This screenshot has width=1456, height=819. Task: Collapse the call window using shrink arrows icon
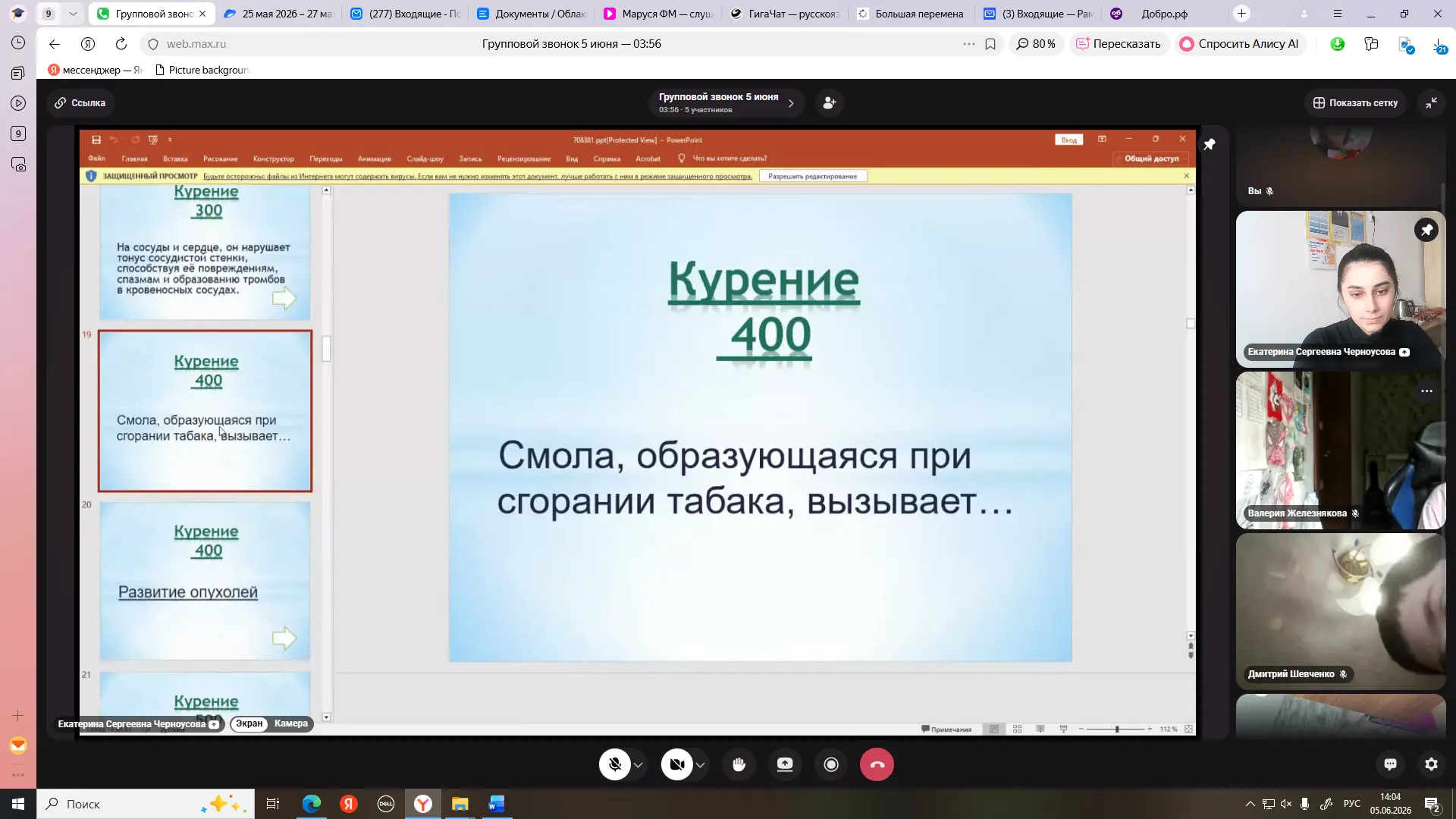point(1431,103)
